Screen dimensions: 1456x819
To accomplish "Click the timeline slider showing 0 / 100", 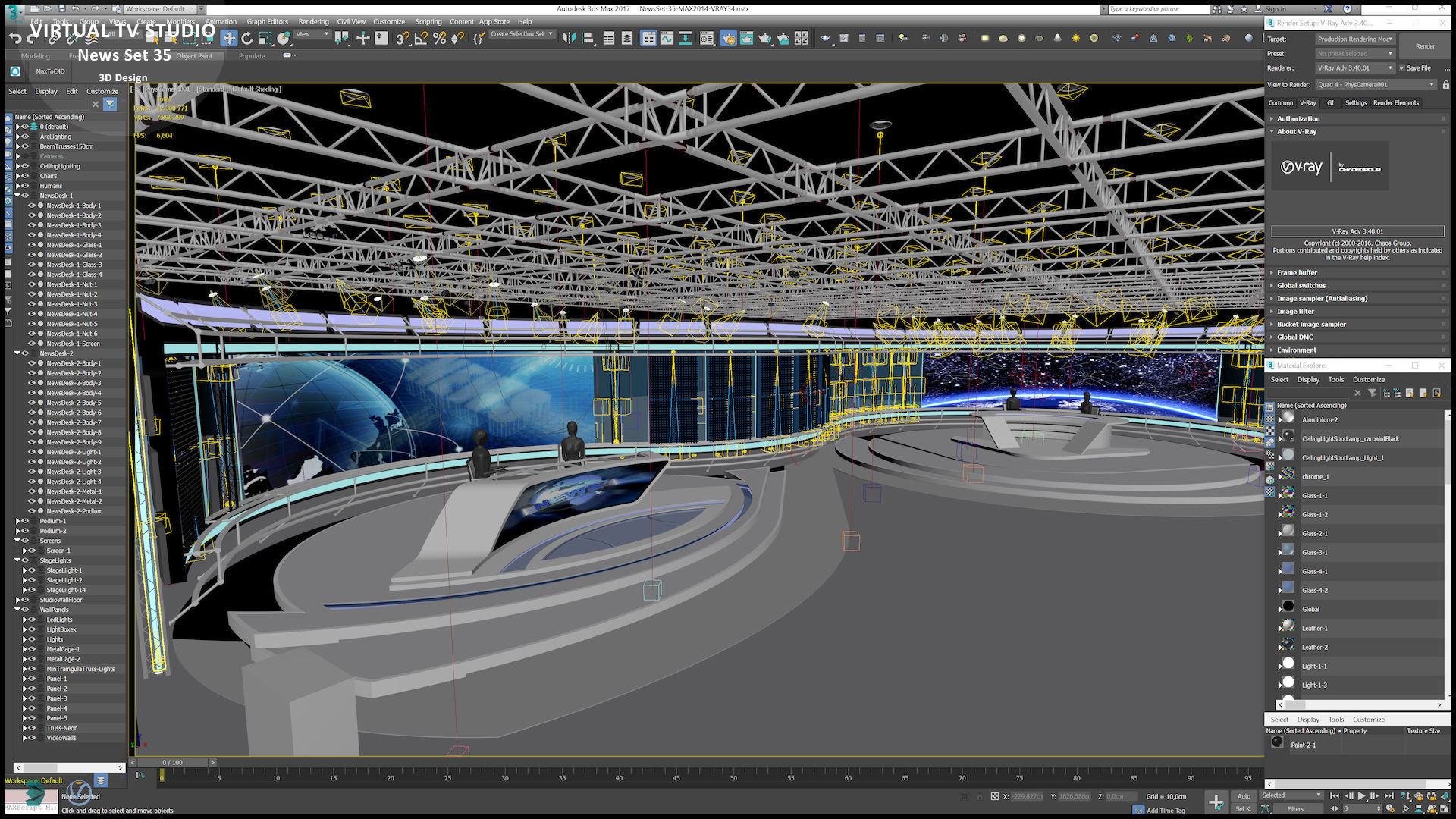I will [173, 763].
